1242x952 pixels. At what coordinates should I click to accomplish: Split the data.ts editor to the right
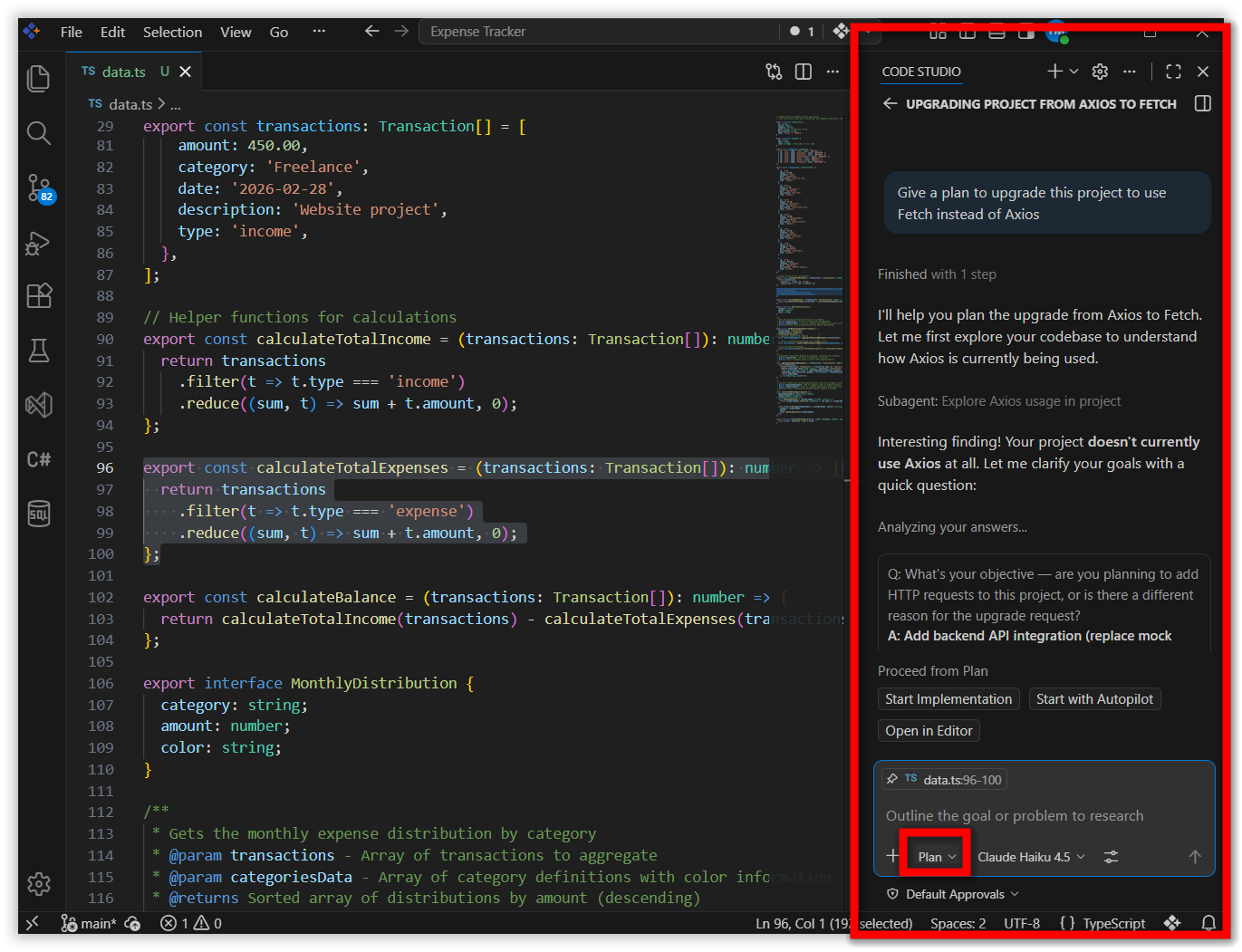click(803, 72)
